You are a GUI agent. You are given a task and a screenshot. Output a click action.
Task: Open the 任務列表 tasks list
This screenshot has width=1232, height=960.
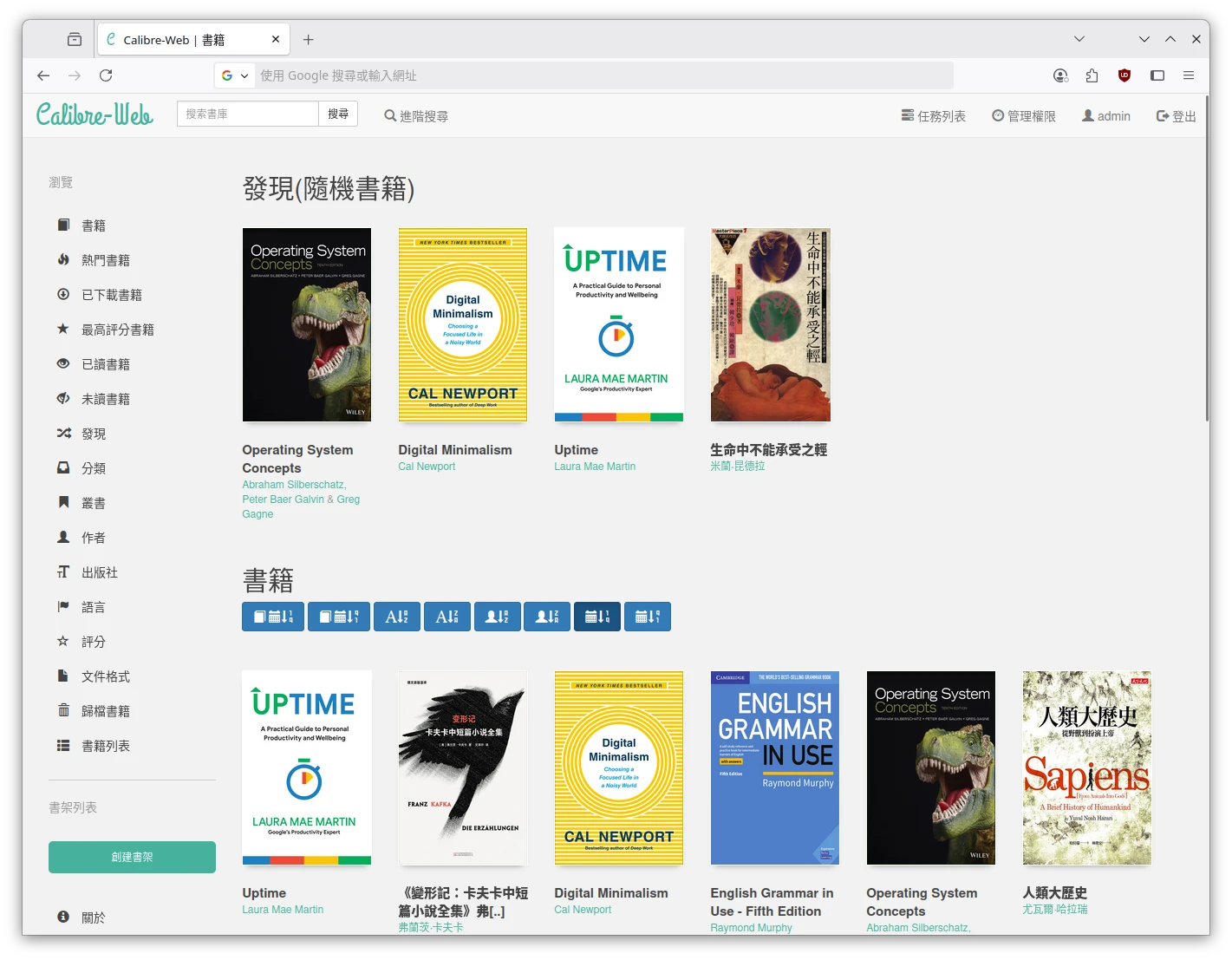coord(933,116)
